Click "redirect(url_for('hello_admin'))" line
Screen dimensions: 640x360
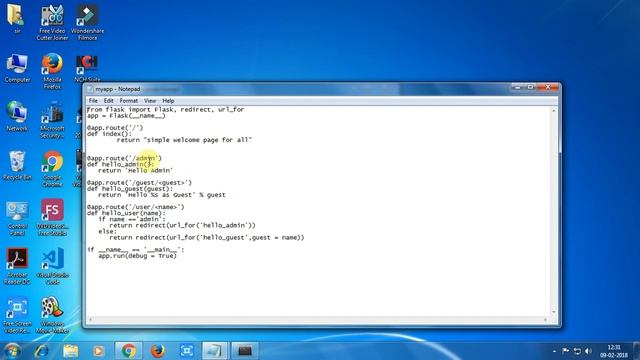pyautogui.click(x=196, y=225)
